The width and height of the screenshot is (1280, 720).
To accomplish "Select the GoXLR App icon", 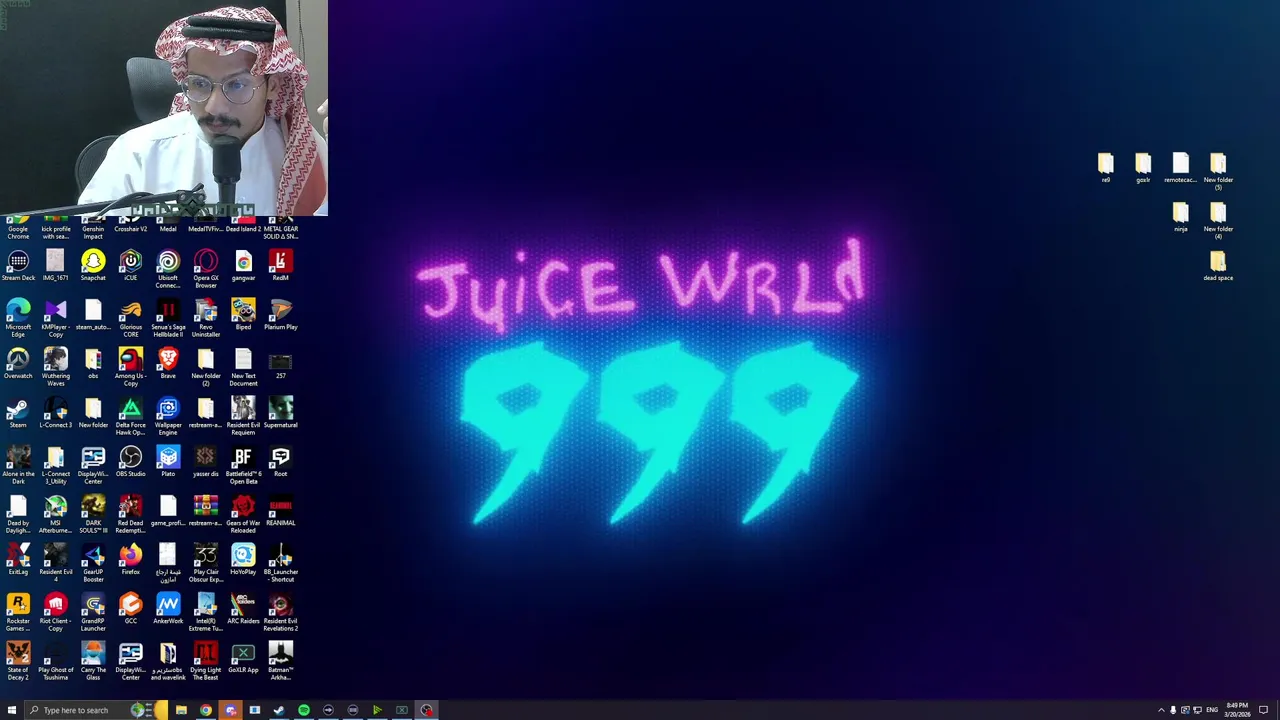I will tap(243, 658).
